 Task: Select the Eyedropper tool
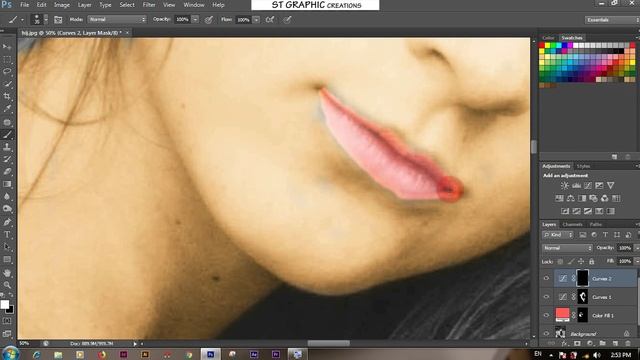click(7, 109)
